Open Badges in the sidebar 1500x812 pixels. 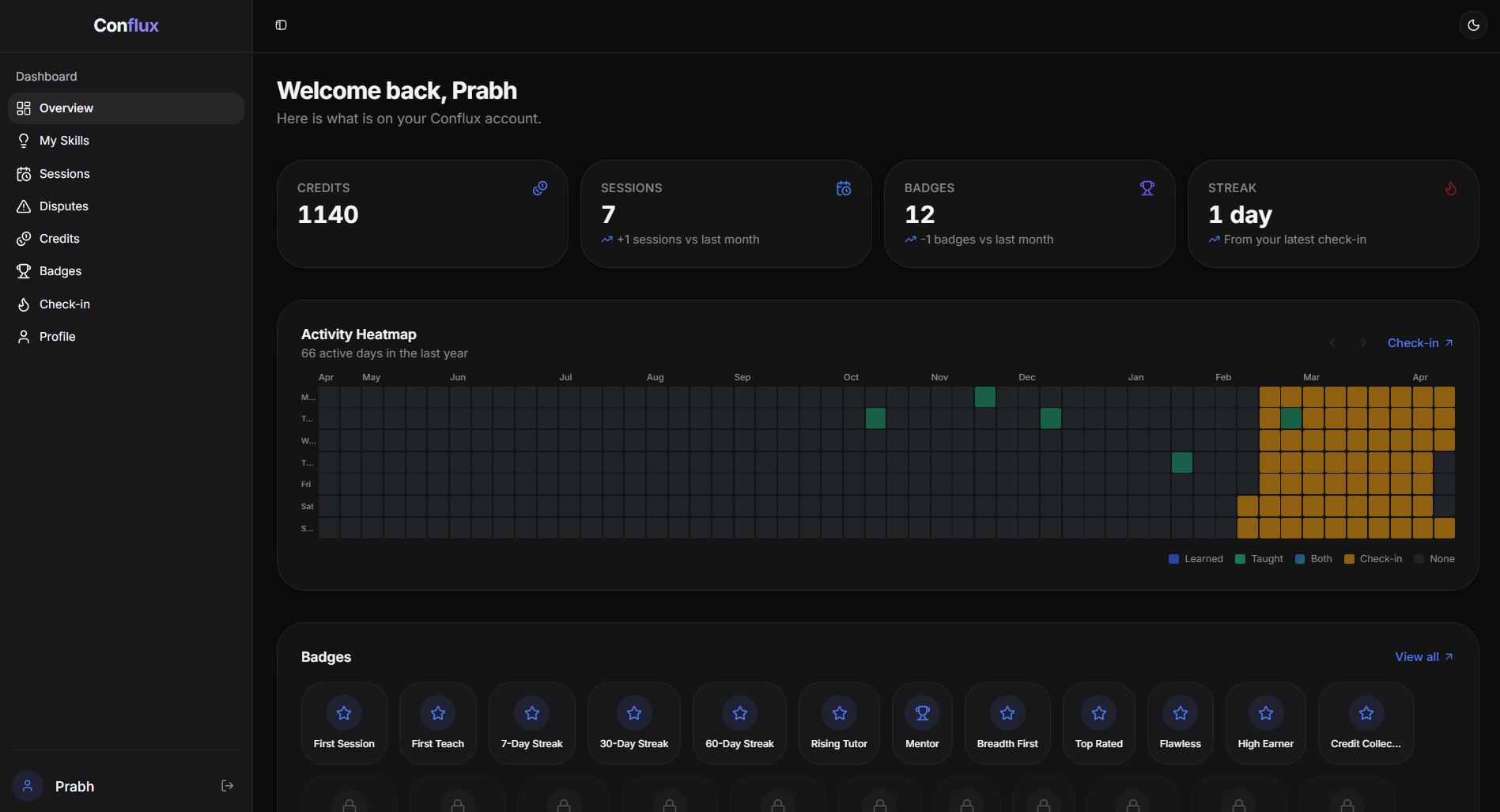(x=126, y=271)
